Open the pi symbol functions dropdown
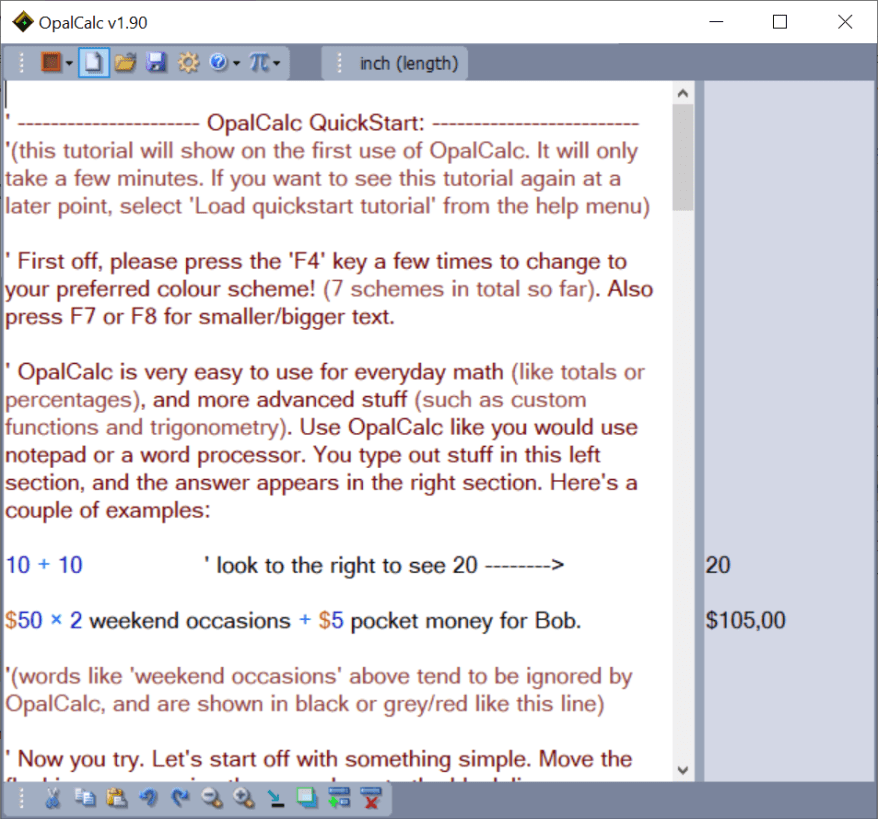The width and height of the screenshot is (878, 819). (276, 63)
